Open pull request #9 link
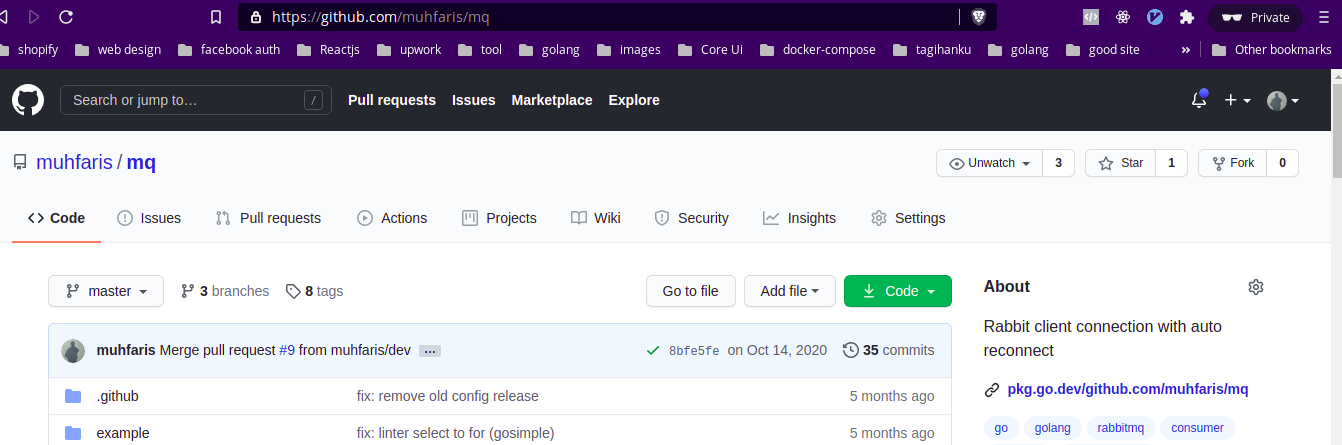 coord(287,350)
